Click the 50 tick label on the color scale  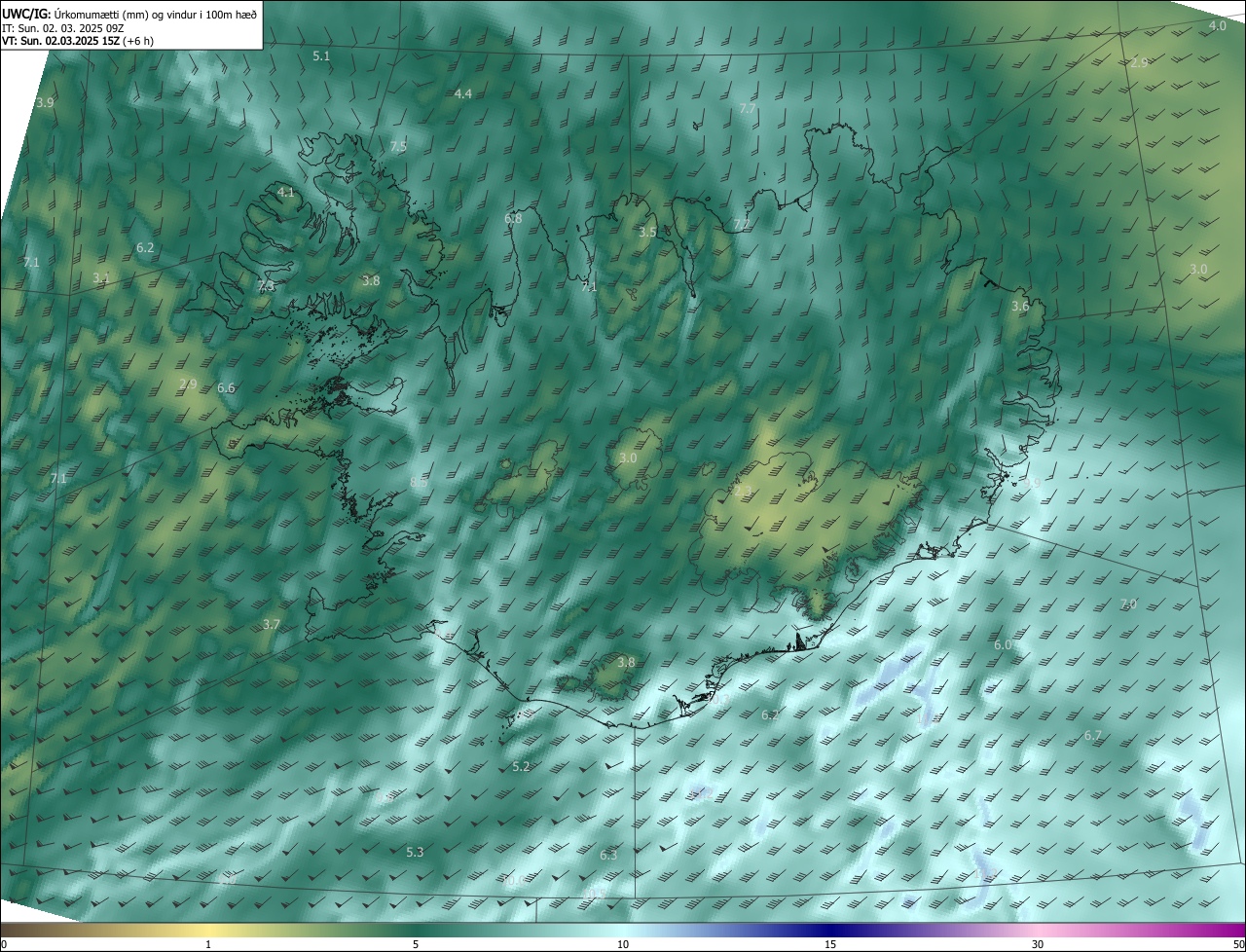pos(1238,944)
